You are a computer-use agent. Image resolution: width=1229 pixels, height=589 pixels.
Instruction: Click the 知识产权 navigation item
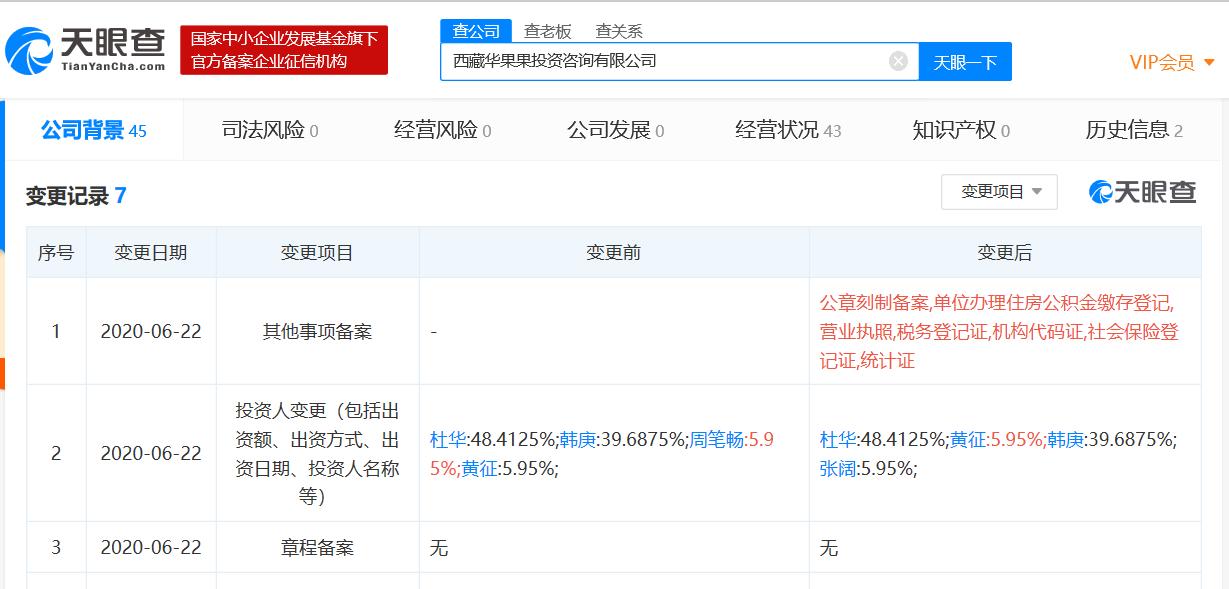(953, 129)
